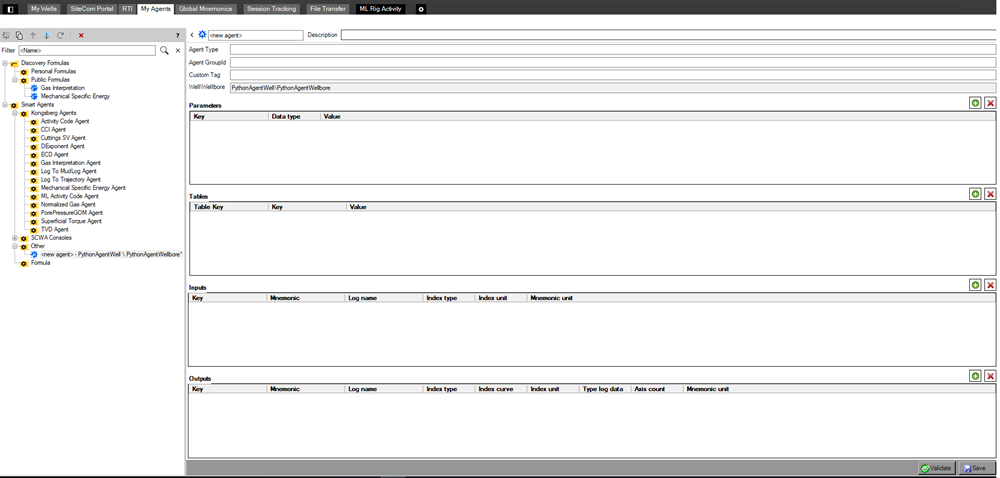Click the Filter <Name> input field

coord(87,50)
